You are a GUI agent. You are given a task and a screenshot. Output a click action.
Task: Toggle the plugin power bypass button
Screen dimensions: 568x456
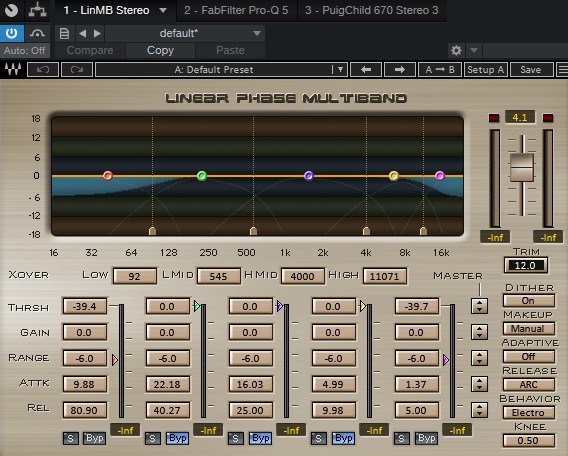click(x=12, y=33)
